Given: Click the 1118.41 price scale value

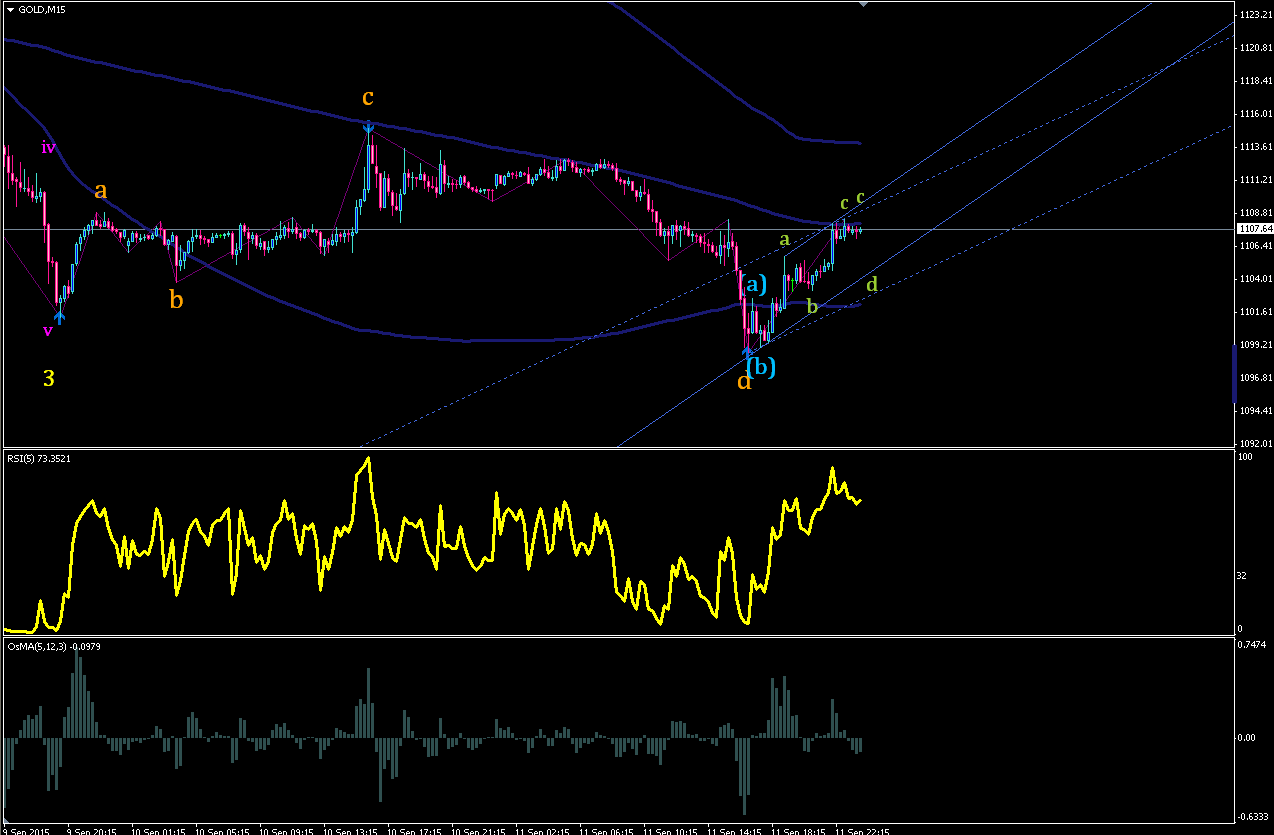Looking at the screenshot, I should tap(1255, 81).
